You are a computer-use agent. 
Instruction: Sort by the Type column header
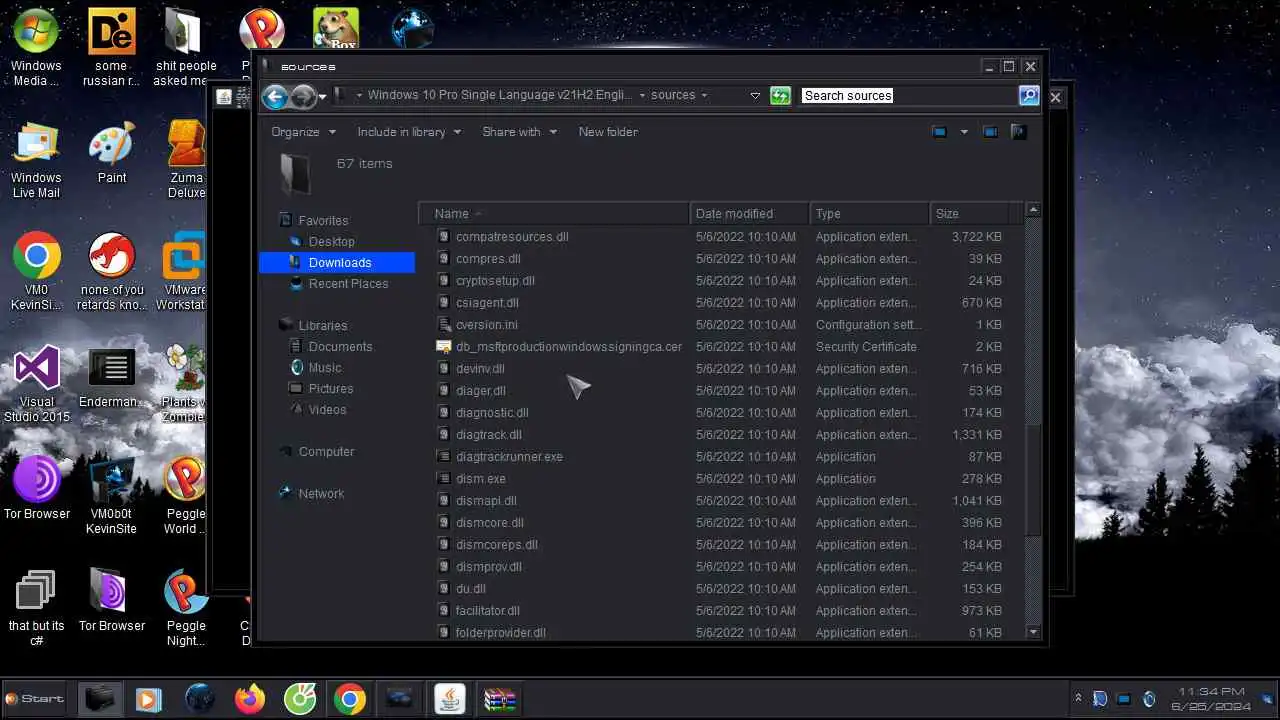tap(870, 214)
